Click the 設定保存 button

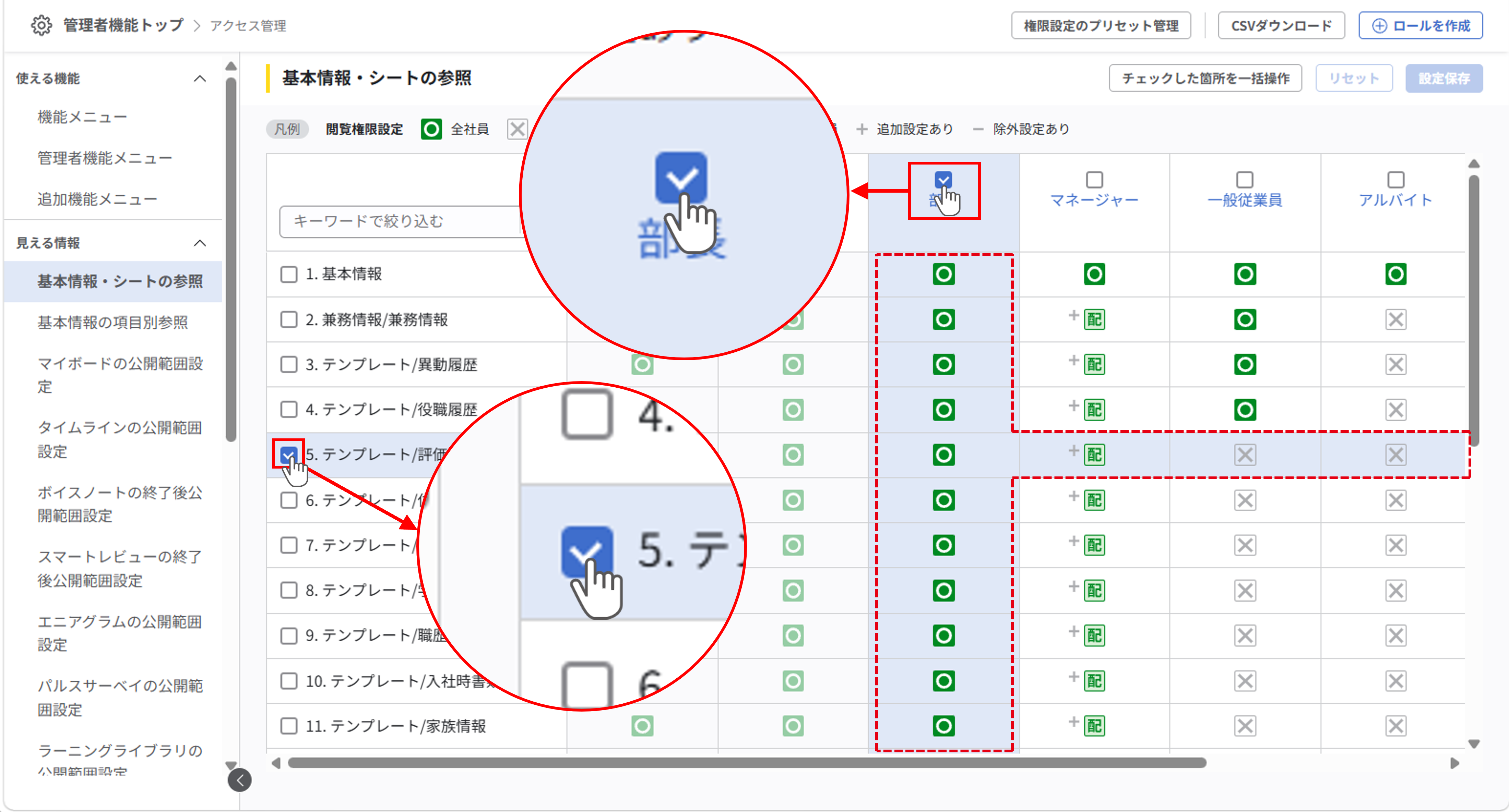click(x=1444, y=78)
